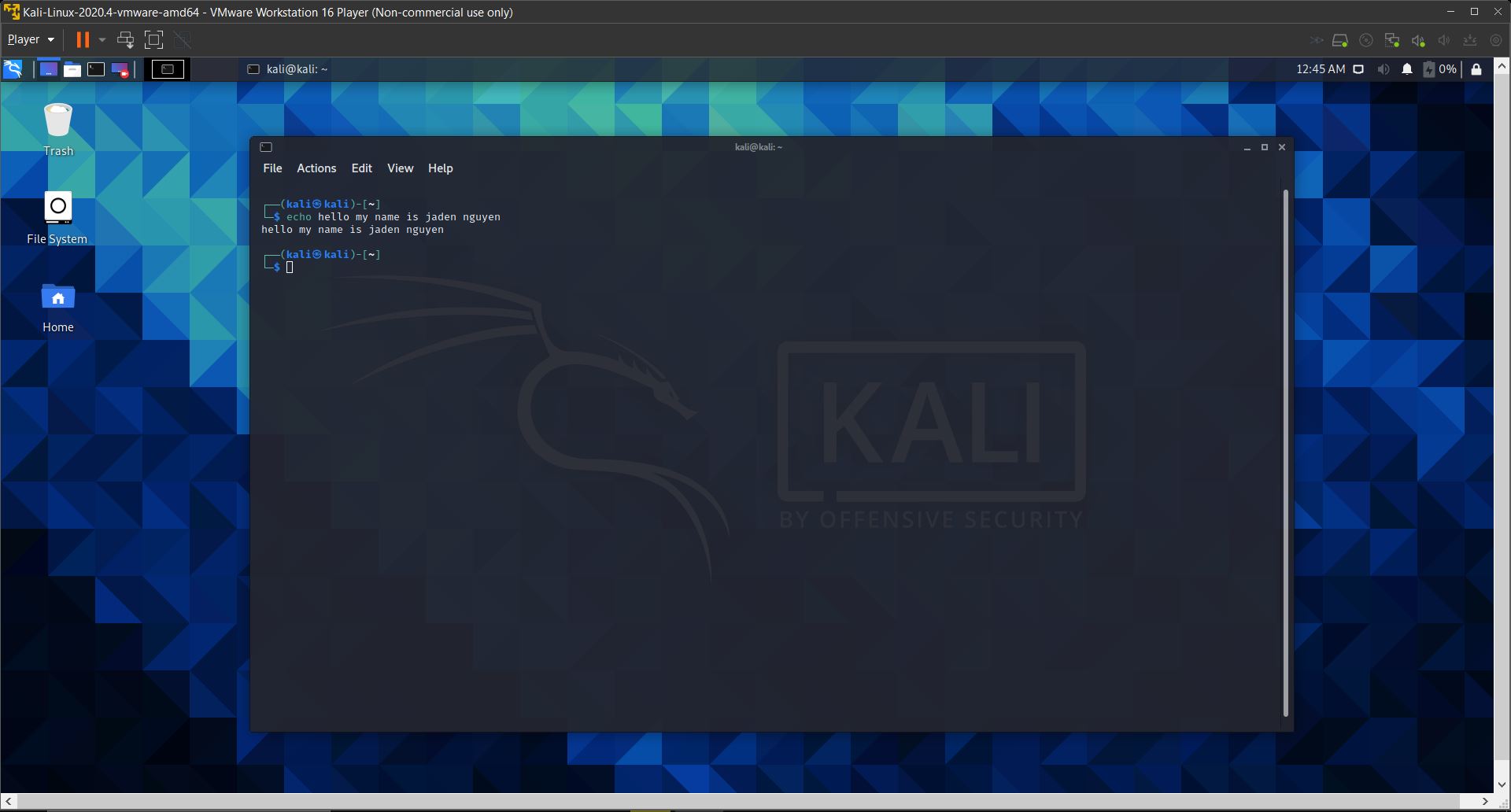Close the kali@kali terminal window
Image resolution: width=1511 pixels, height=812 pixels.
click(x=1282, y=147)
